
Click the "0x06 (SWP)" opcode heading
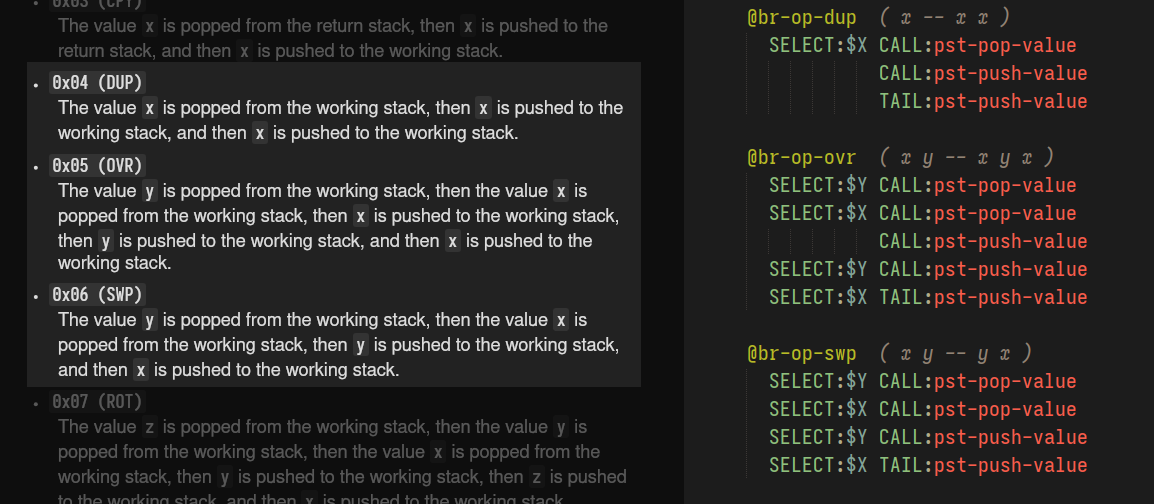tap(97, 294)
